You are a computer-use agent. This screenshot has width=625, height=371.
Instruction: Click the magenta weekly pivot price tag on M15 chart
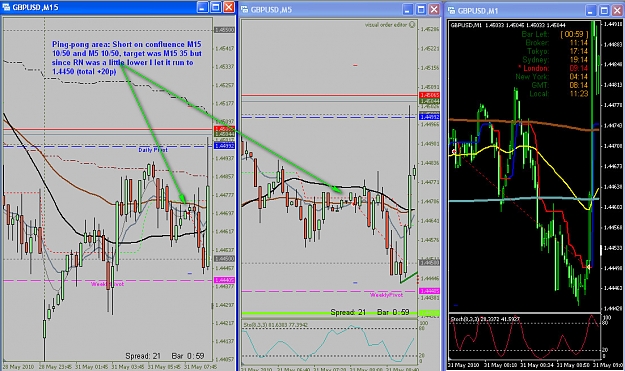pos(224,280)
